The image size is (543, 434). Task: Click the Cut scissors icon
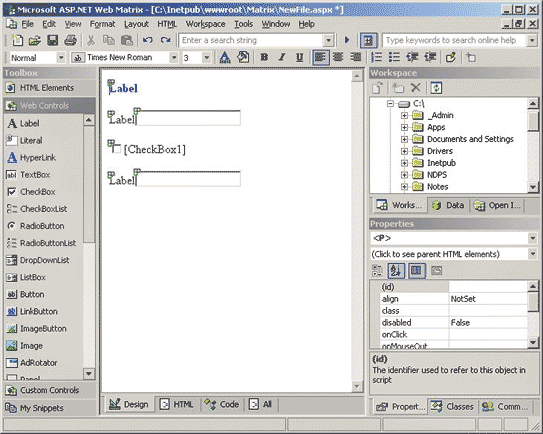click(x=91, y=41)
